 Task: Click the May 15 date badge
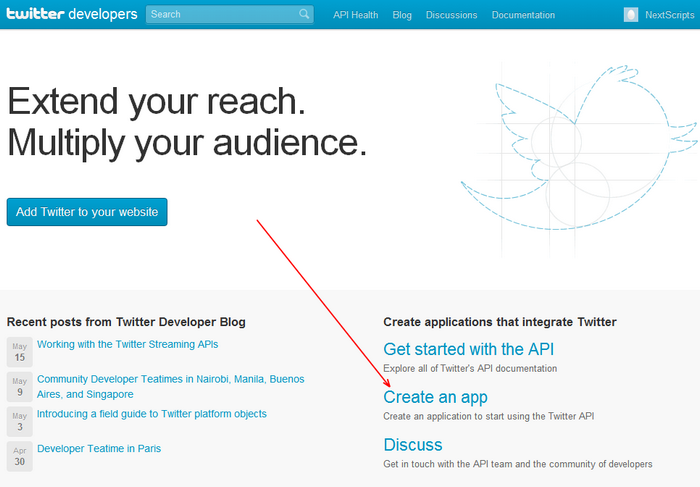click(20, 352)
